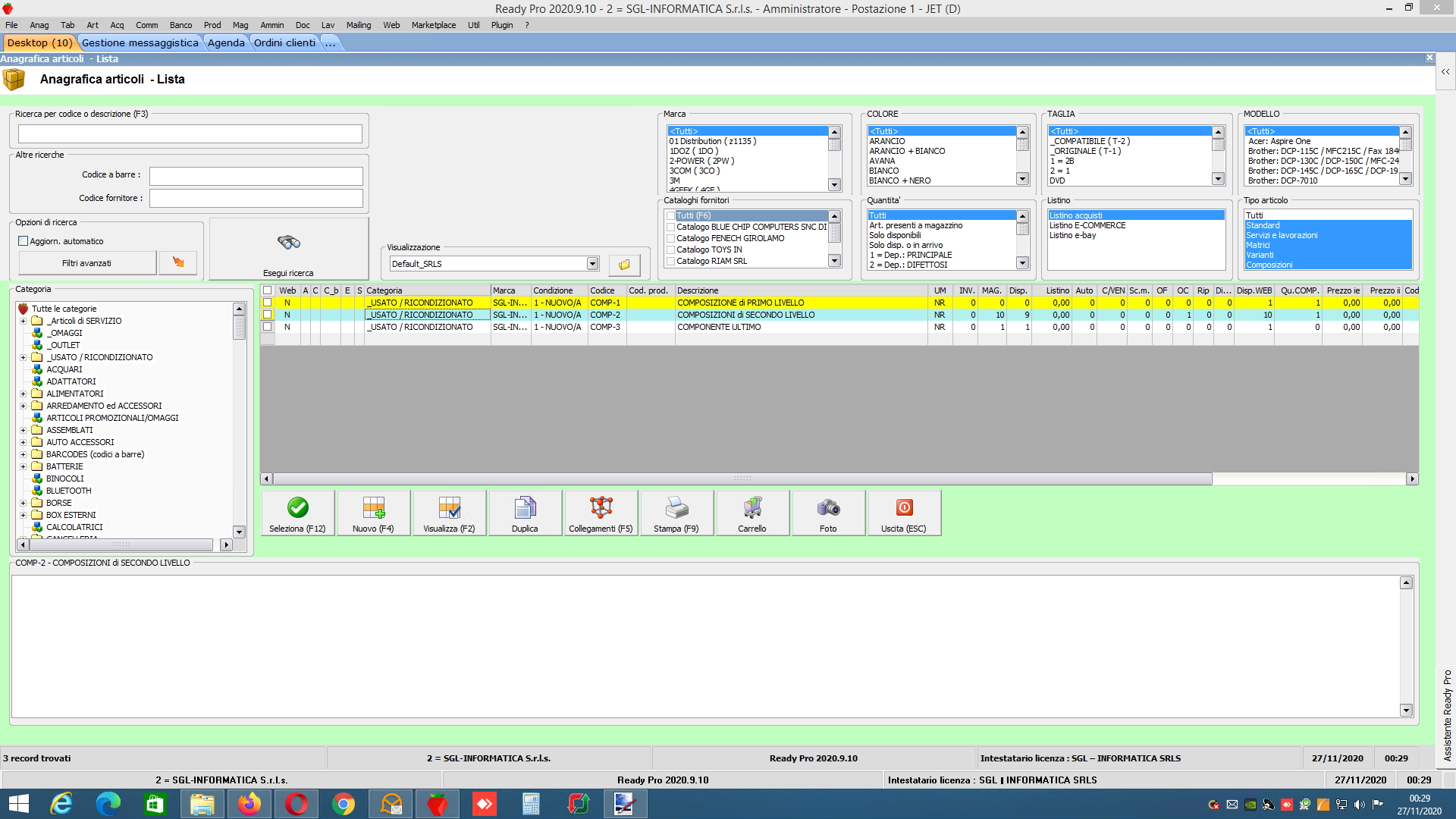1456x819 pixels.
Task: Open Collegamenti (F5) links
Action: (601, 513)
